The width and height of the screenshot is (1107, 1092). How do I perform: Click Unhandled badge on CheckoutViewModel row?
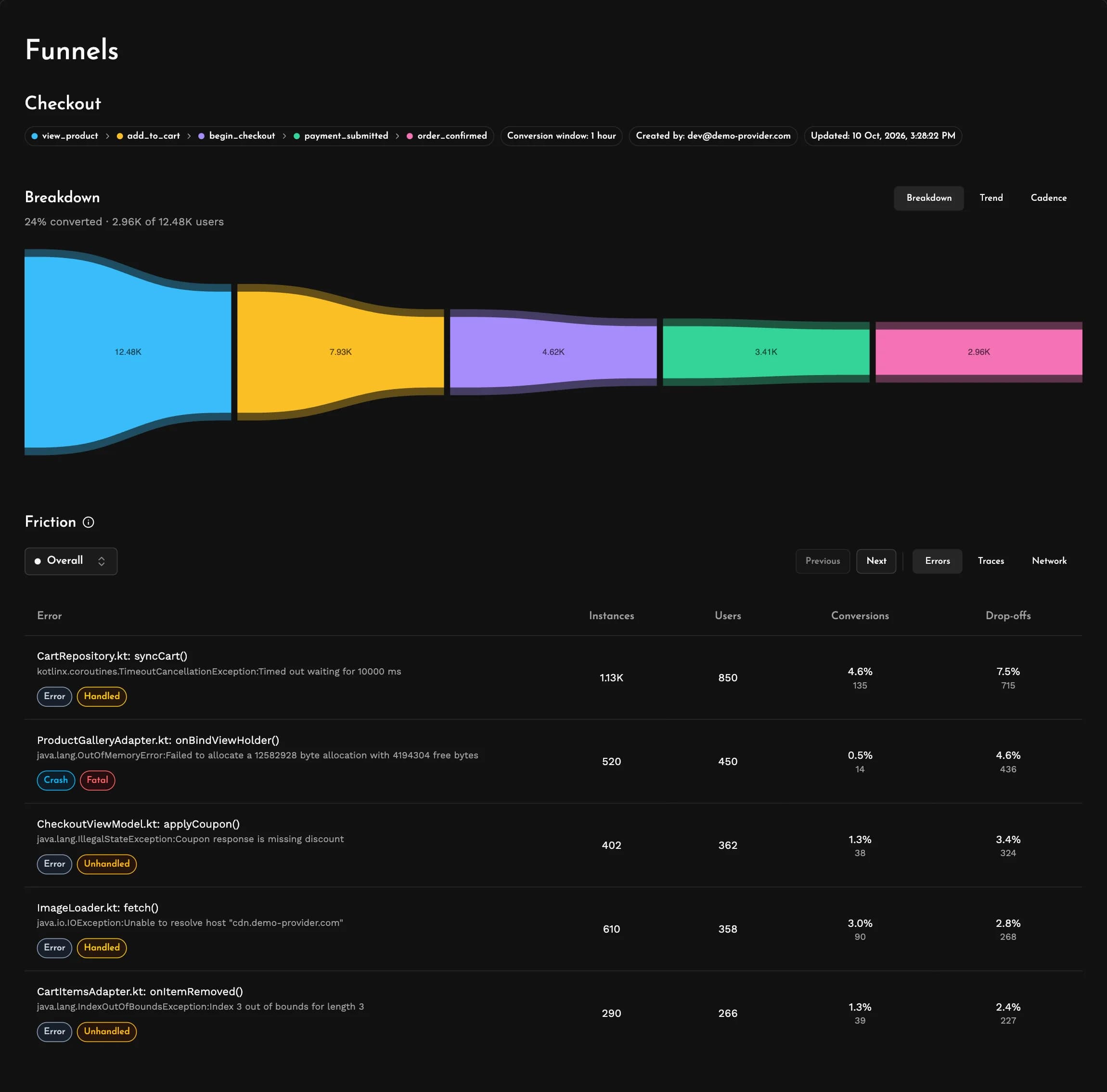point(106,864)
